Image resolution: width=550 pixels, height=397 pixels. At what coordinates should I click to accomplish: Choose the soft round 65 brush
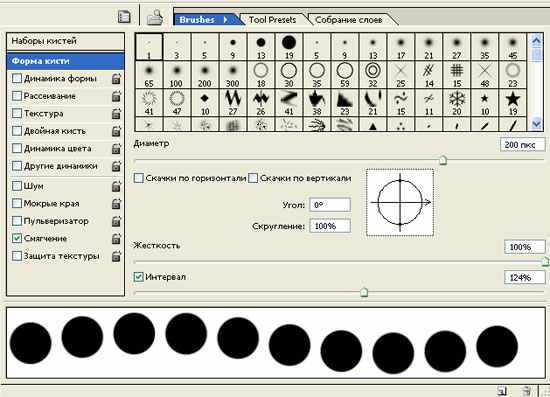coord(149,75)
